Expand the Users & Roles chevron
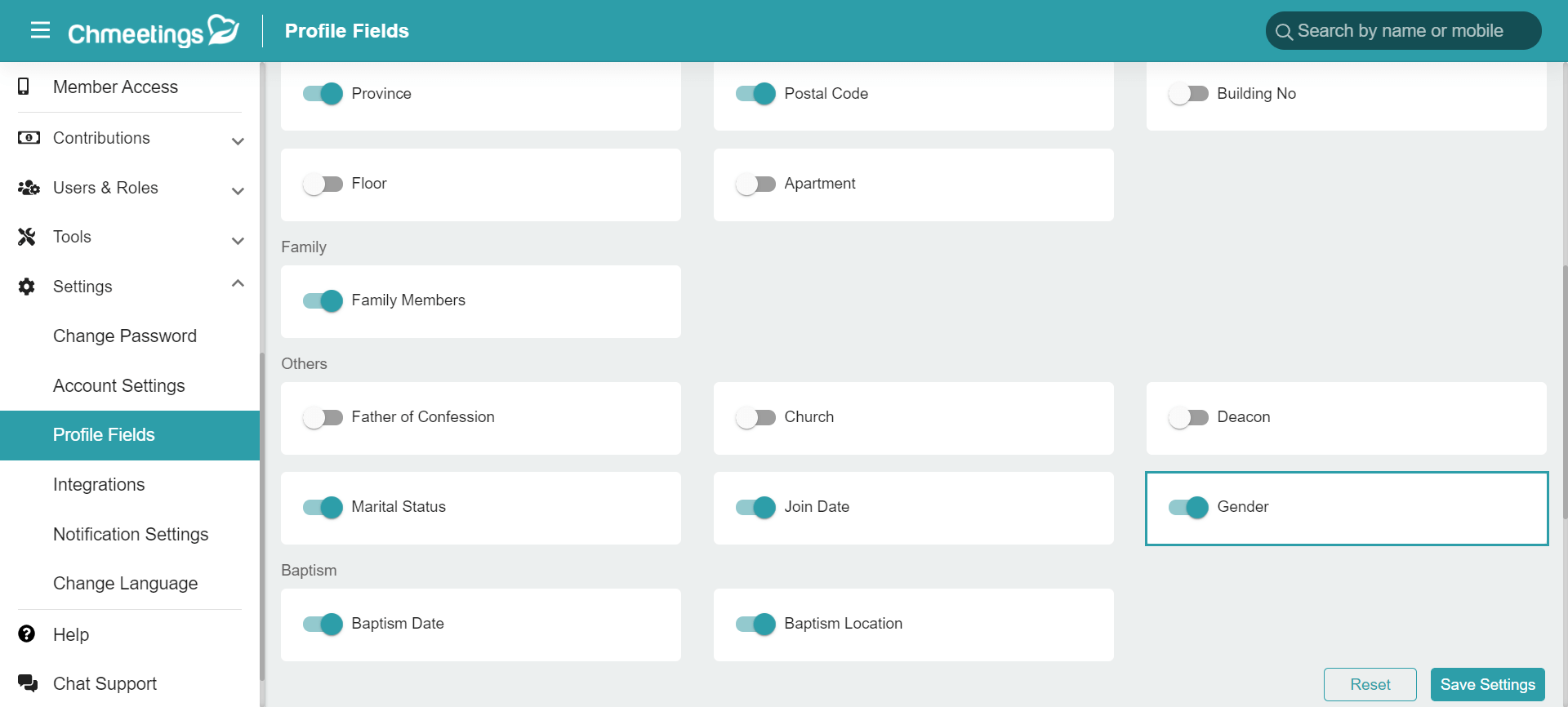The height and width of the screenshot is (707, 1568). coord(238,191)
